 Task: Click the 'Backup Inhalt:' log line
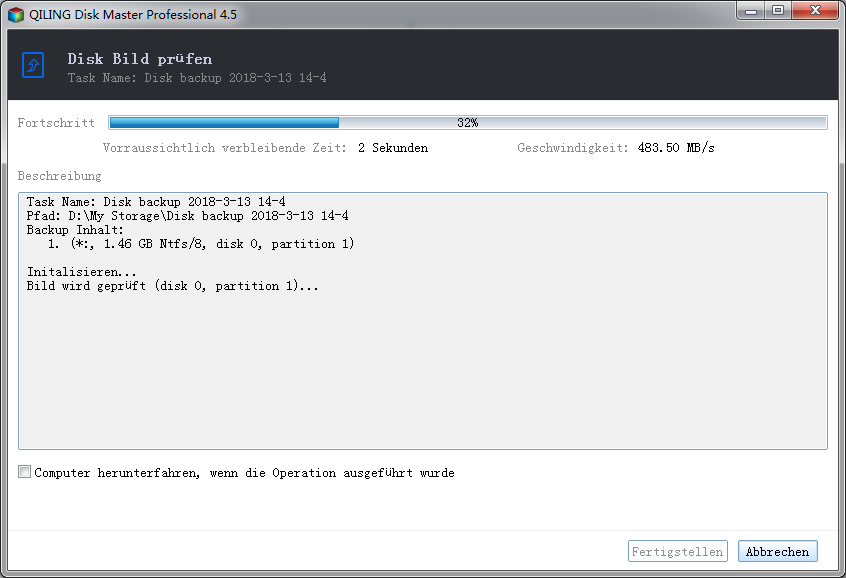pos(75,230)
